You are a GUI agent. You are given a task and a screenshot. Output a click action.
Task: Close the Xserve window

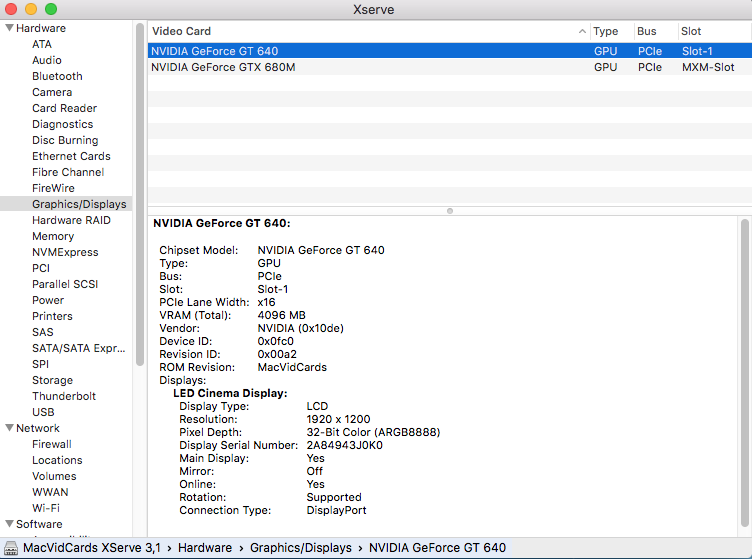11,9
